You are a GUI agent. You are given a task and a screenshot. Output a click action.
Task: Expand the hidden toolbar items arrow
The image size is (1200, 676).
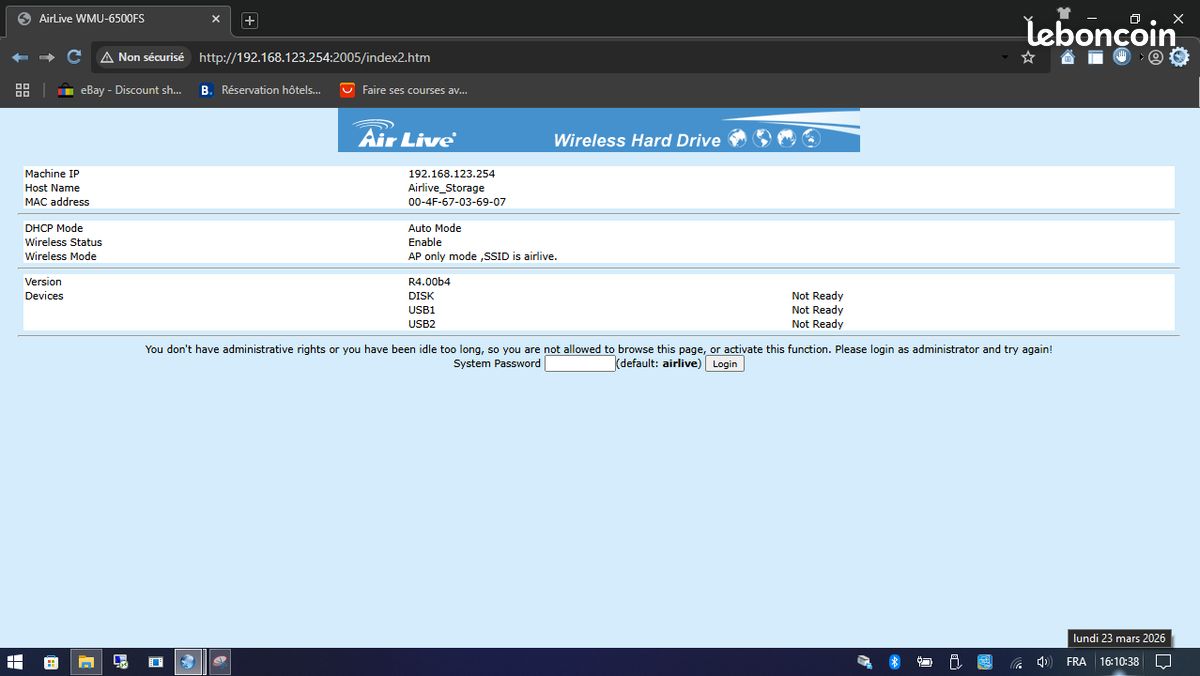[1140, 58]
